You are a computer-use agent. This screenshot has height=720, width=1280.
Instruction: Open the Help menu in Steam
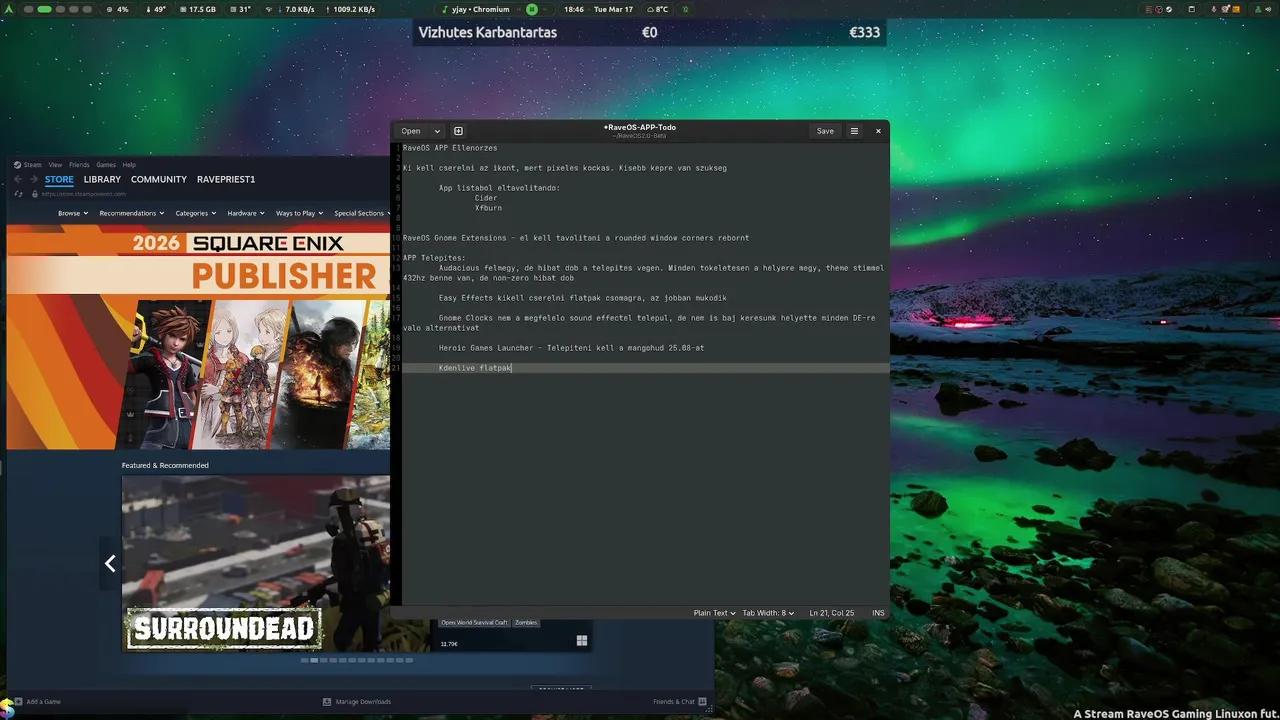(129, 165)
